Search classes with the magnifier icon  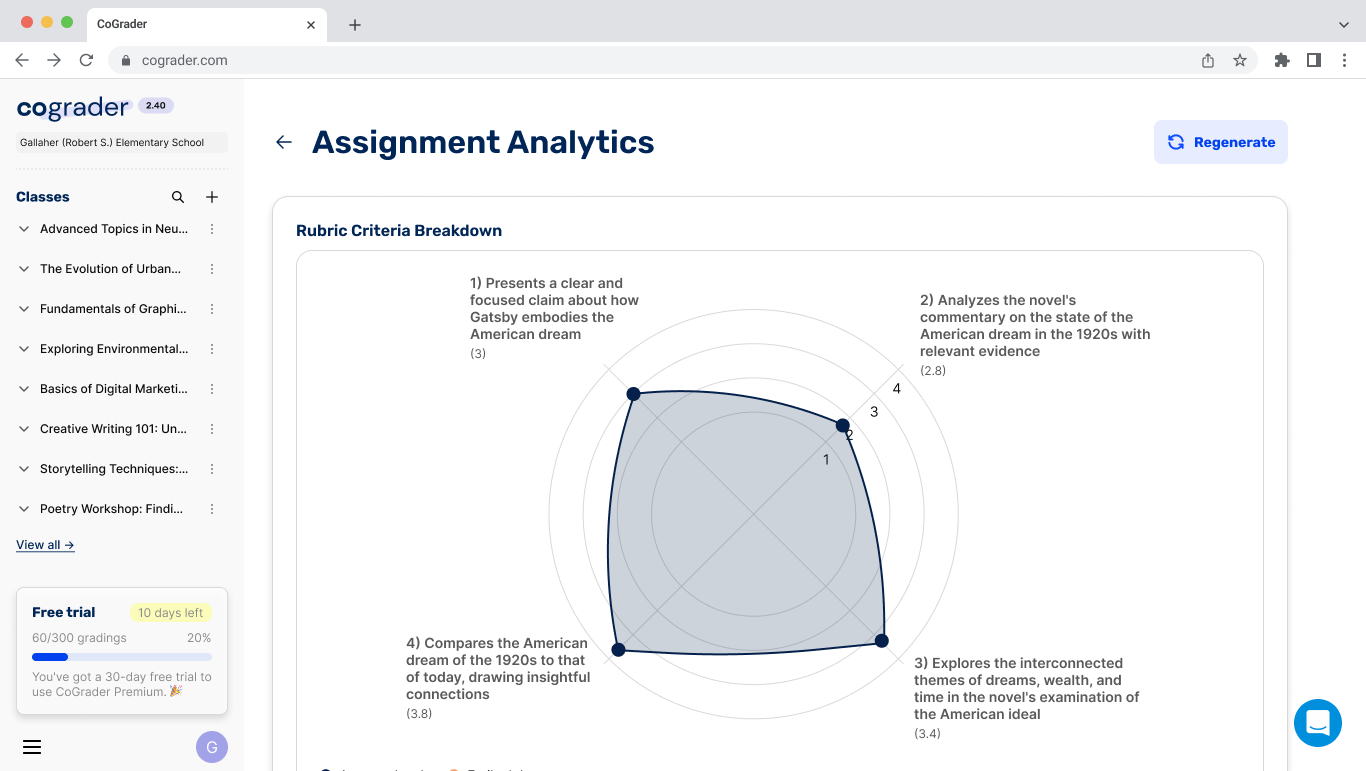coord(178,197)
